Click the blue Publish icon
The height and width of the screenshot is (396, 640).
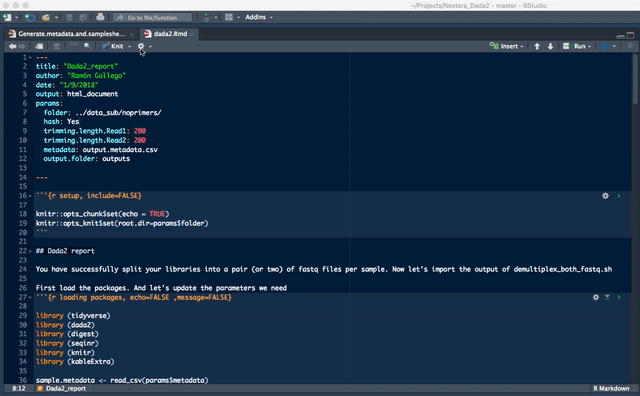point(605,46)
